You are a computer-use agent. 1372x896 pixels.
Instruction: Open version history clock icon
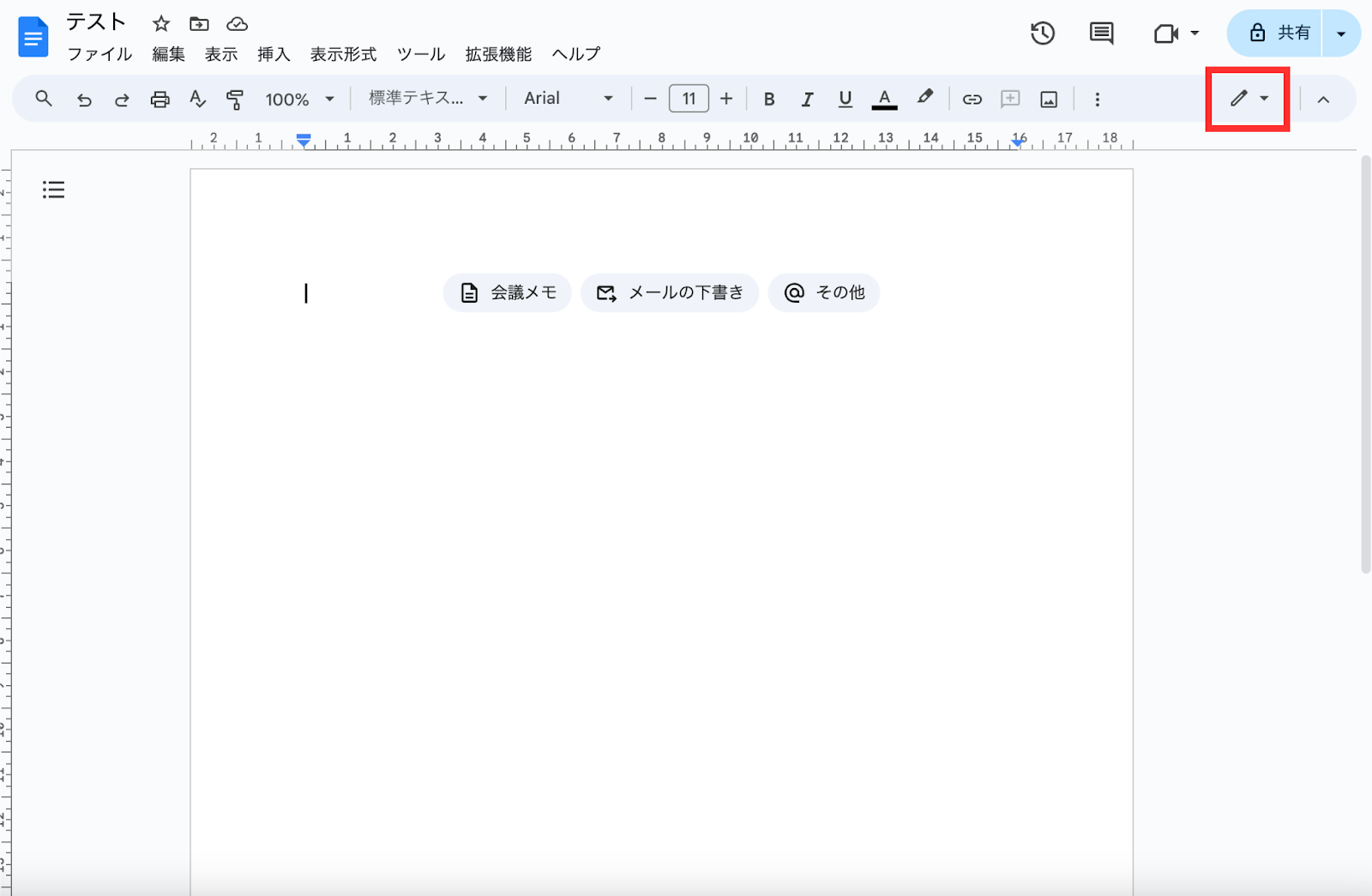click(x=1043, y=33)
